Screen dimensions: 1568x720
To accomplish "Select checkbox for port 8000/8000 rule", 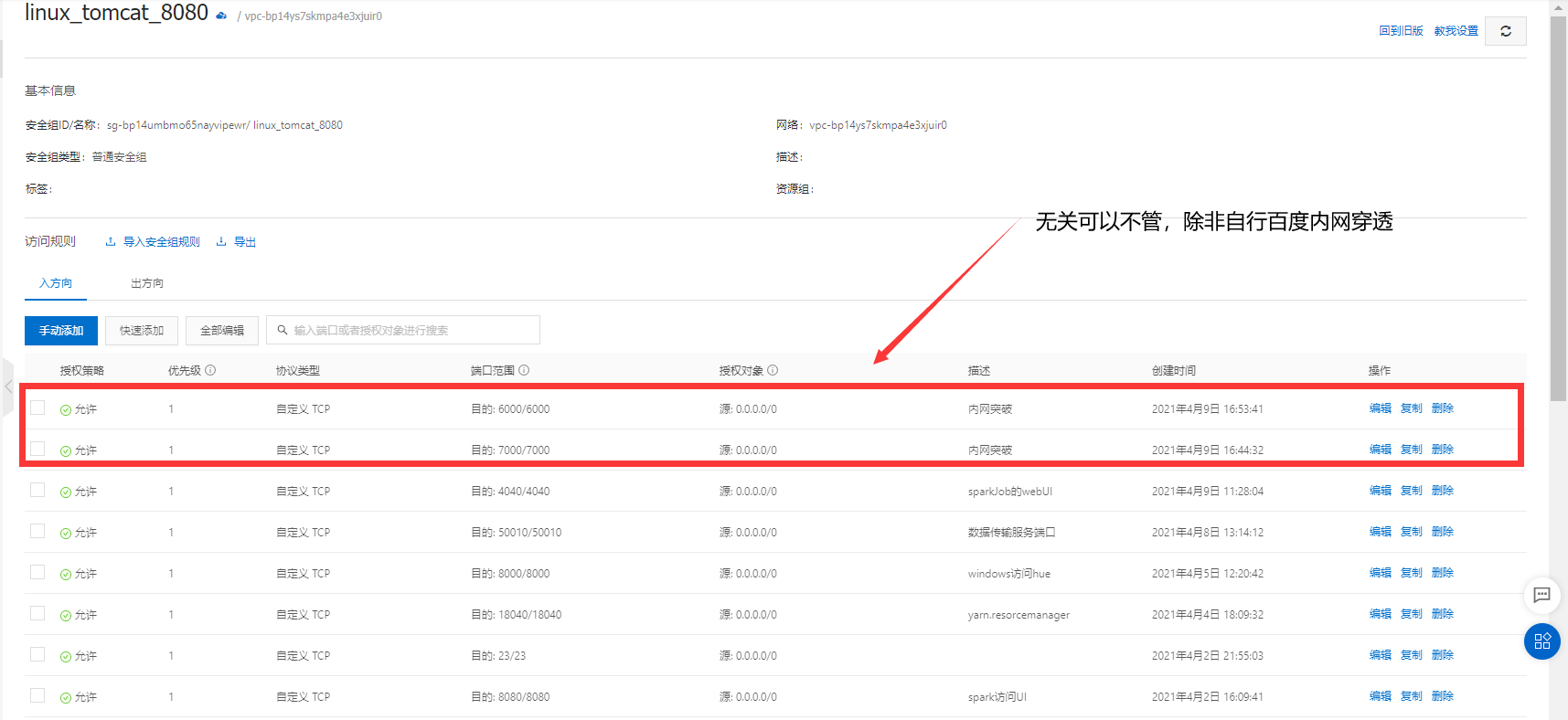I will 37,572.
